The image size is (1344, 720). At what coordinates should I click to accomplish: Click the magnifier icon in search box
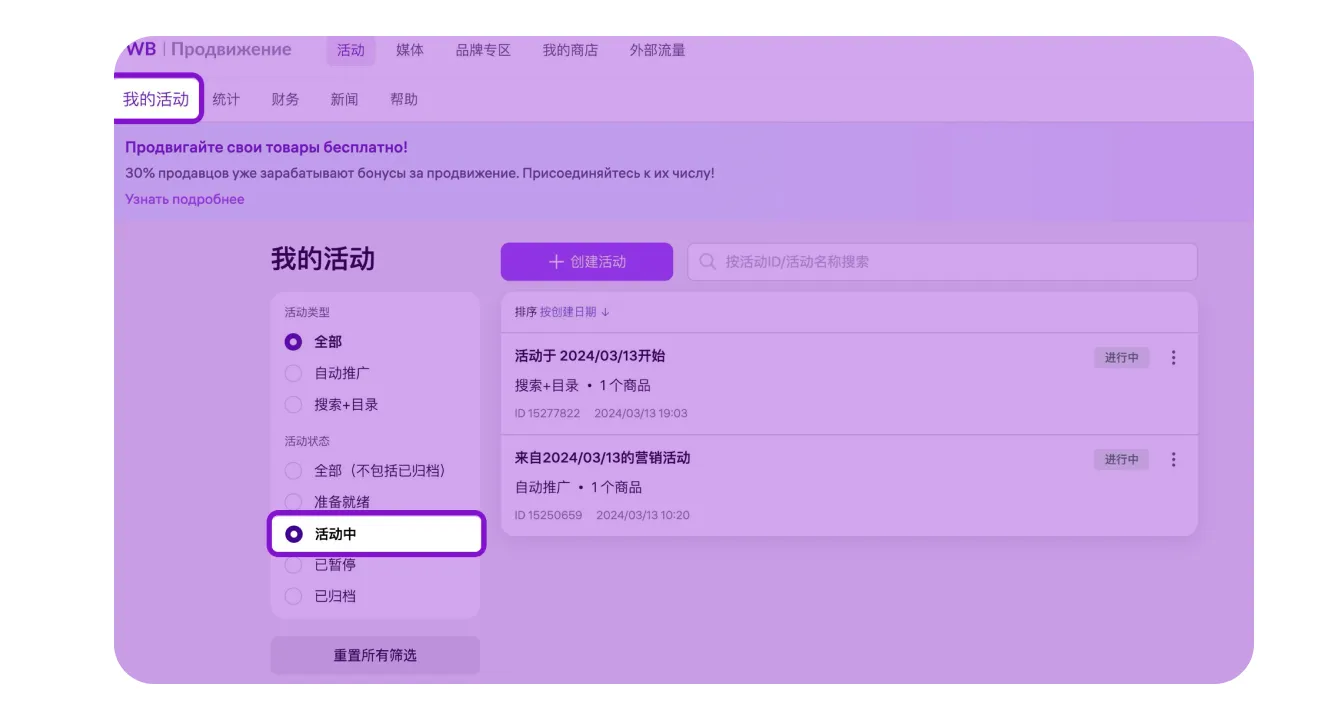[707, 262]
